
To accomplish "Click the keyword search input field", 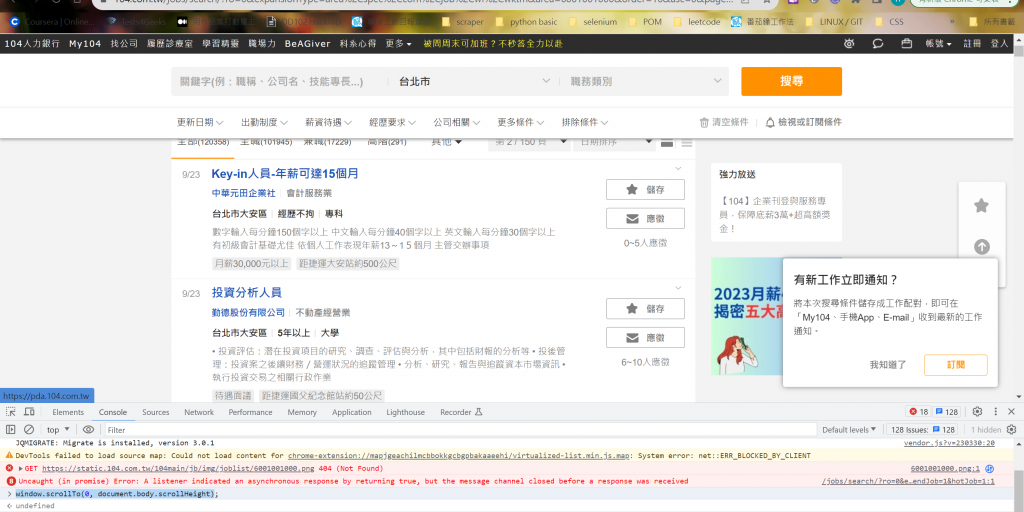I will [281, 82].
